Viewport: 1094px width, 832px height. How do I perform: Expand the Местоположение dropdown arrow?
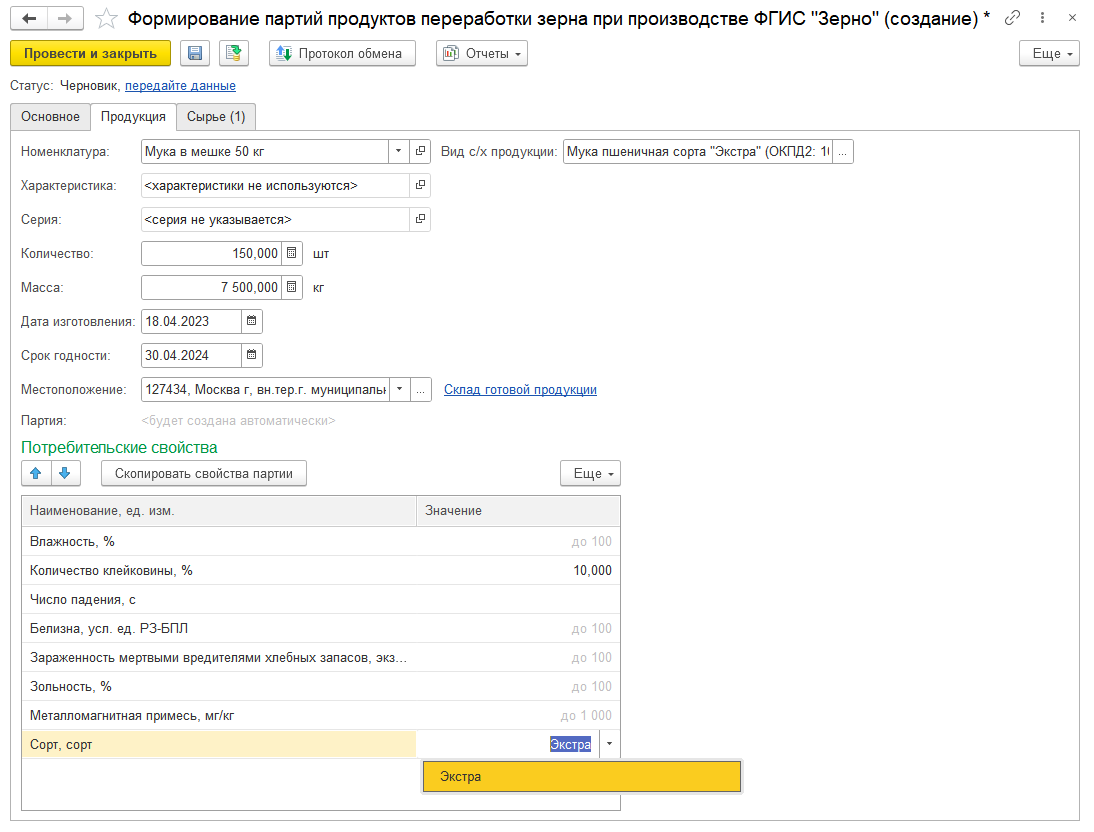(399, 390)
